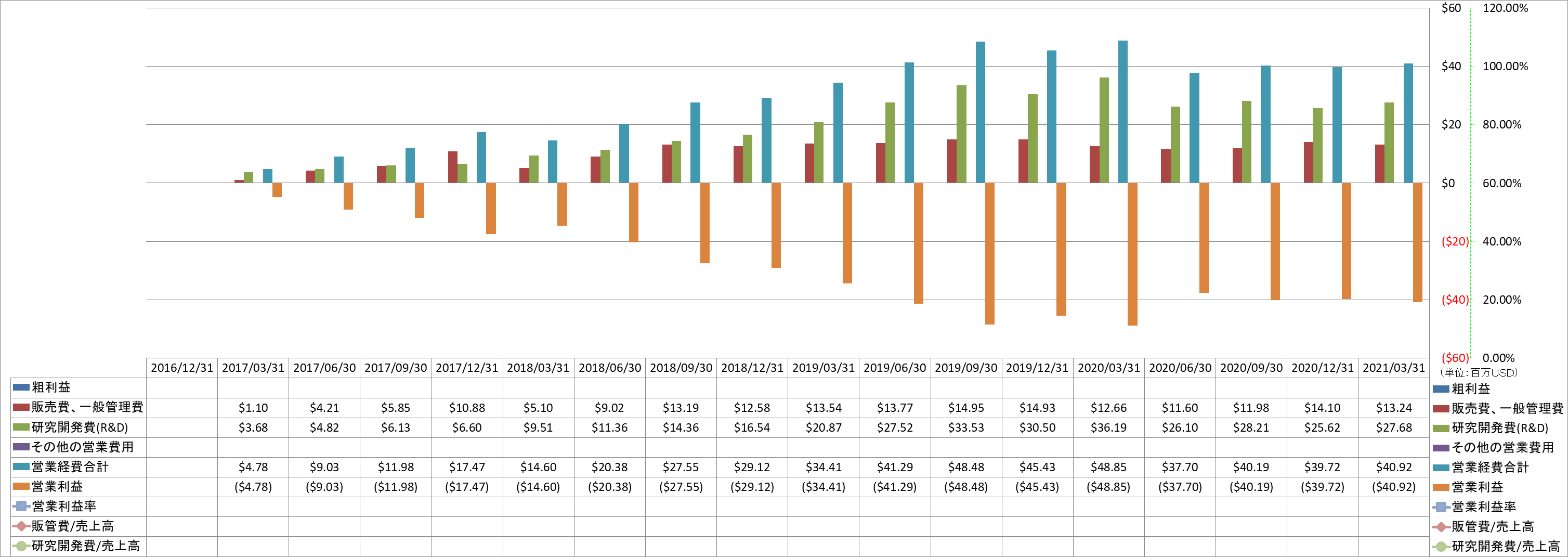Viewport: 1568px width, 557px height.
Task: Click 営業経費合計 row label in data table
Action: (70, 467)
